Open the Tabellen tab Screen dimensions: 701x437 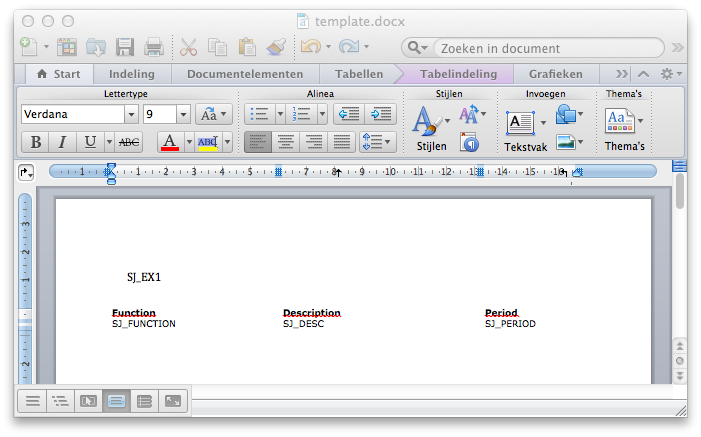pos(359,74)
